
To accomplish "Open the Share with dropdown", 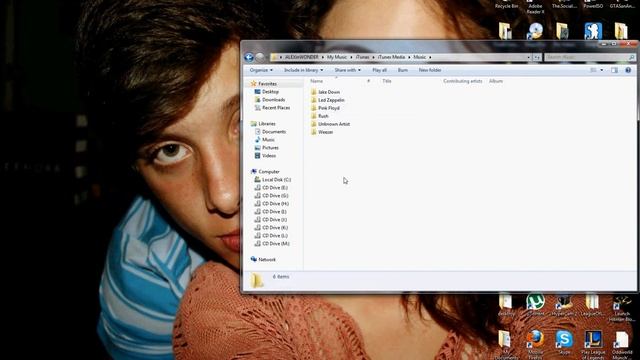I will coord(348,70).
